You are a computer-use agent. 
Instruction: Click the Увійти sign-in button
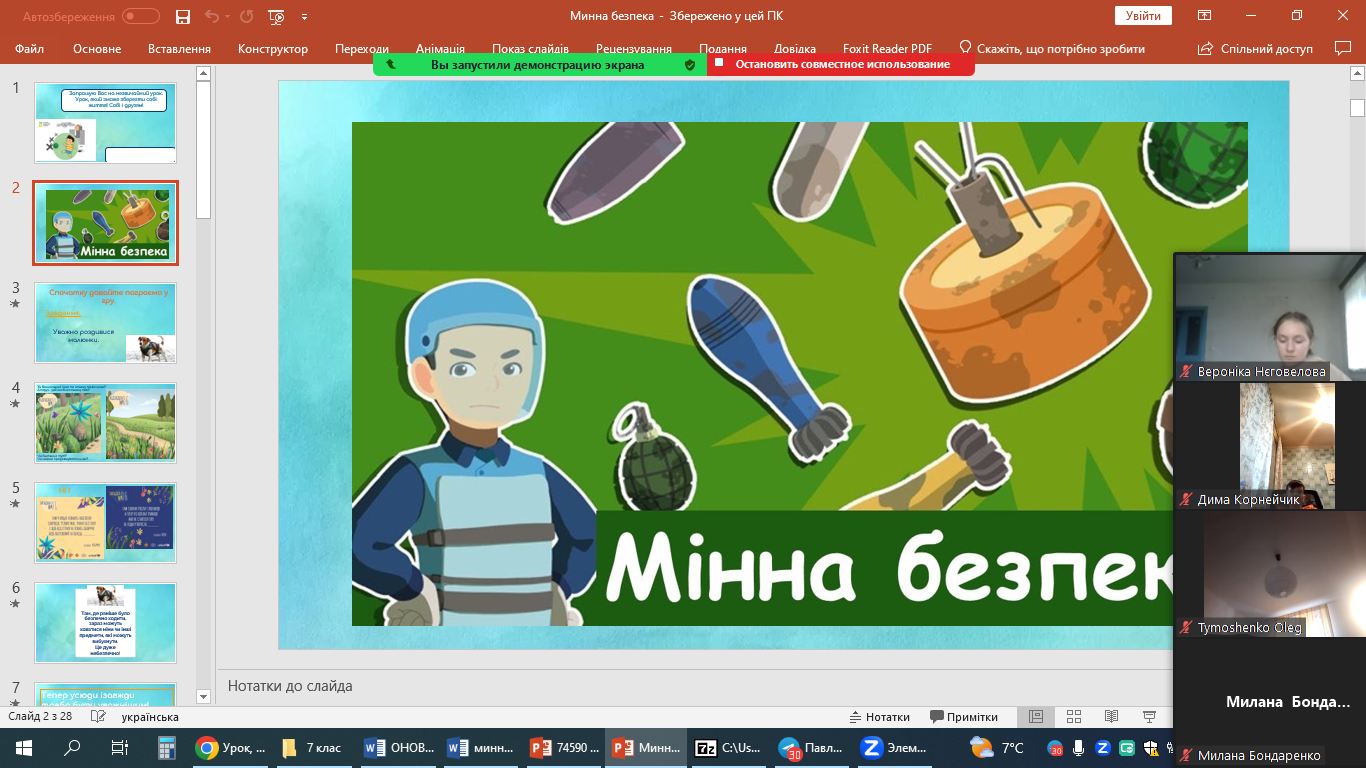coord(1142,16)
